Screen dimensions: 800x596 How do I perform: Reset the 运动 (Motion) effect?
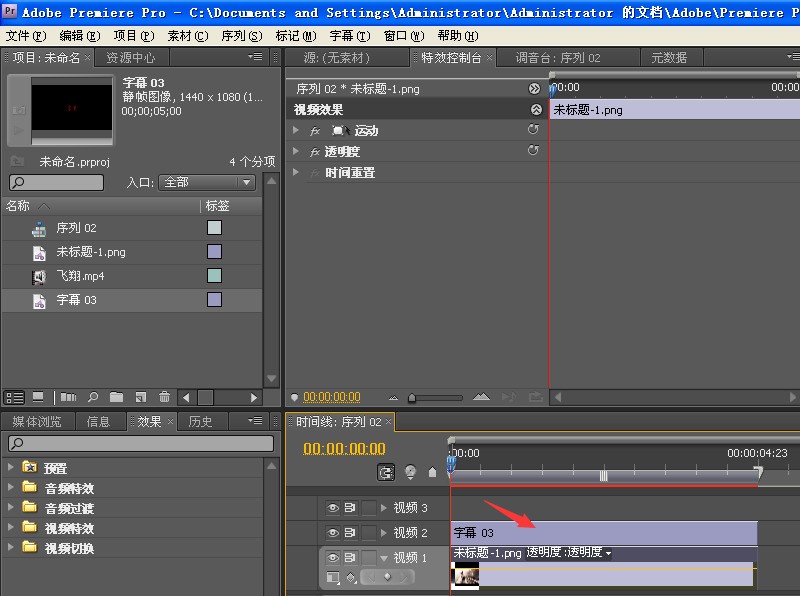pyautogui.click(x=533, y=130)
